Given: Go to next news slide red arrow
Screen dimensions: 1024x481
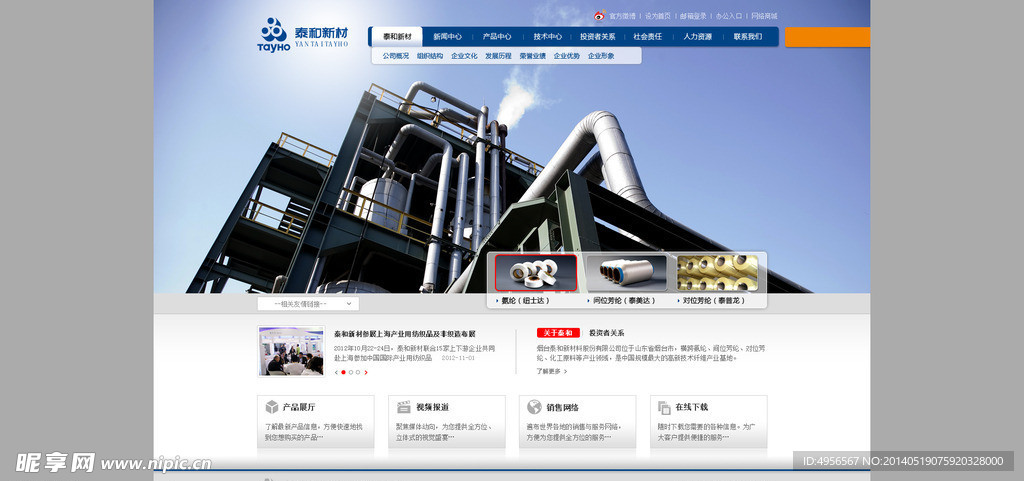Looking at the screenshot, I should (x=366, y=373).
